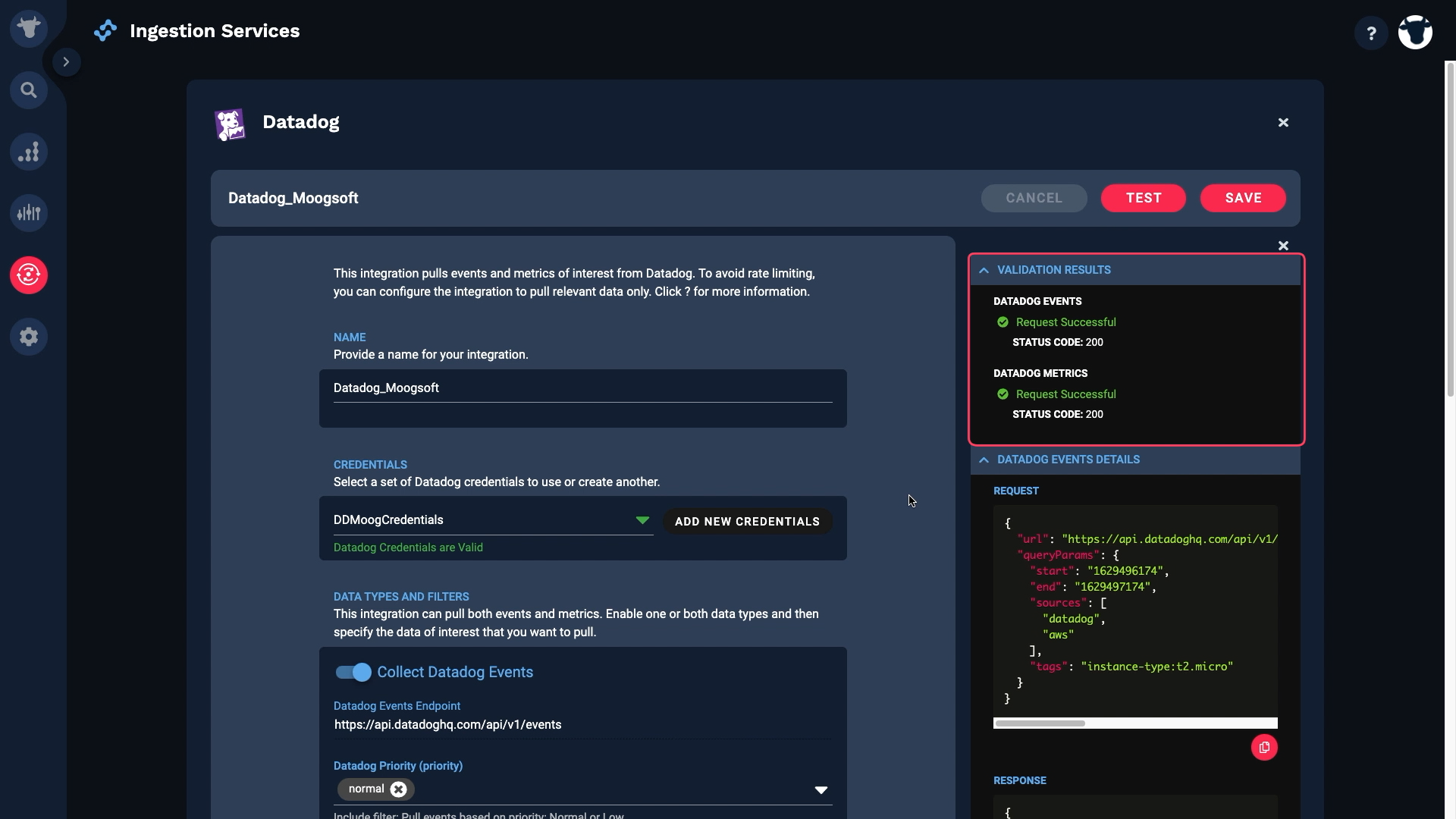Click the CANCEL button

tap(1034, 198)
